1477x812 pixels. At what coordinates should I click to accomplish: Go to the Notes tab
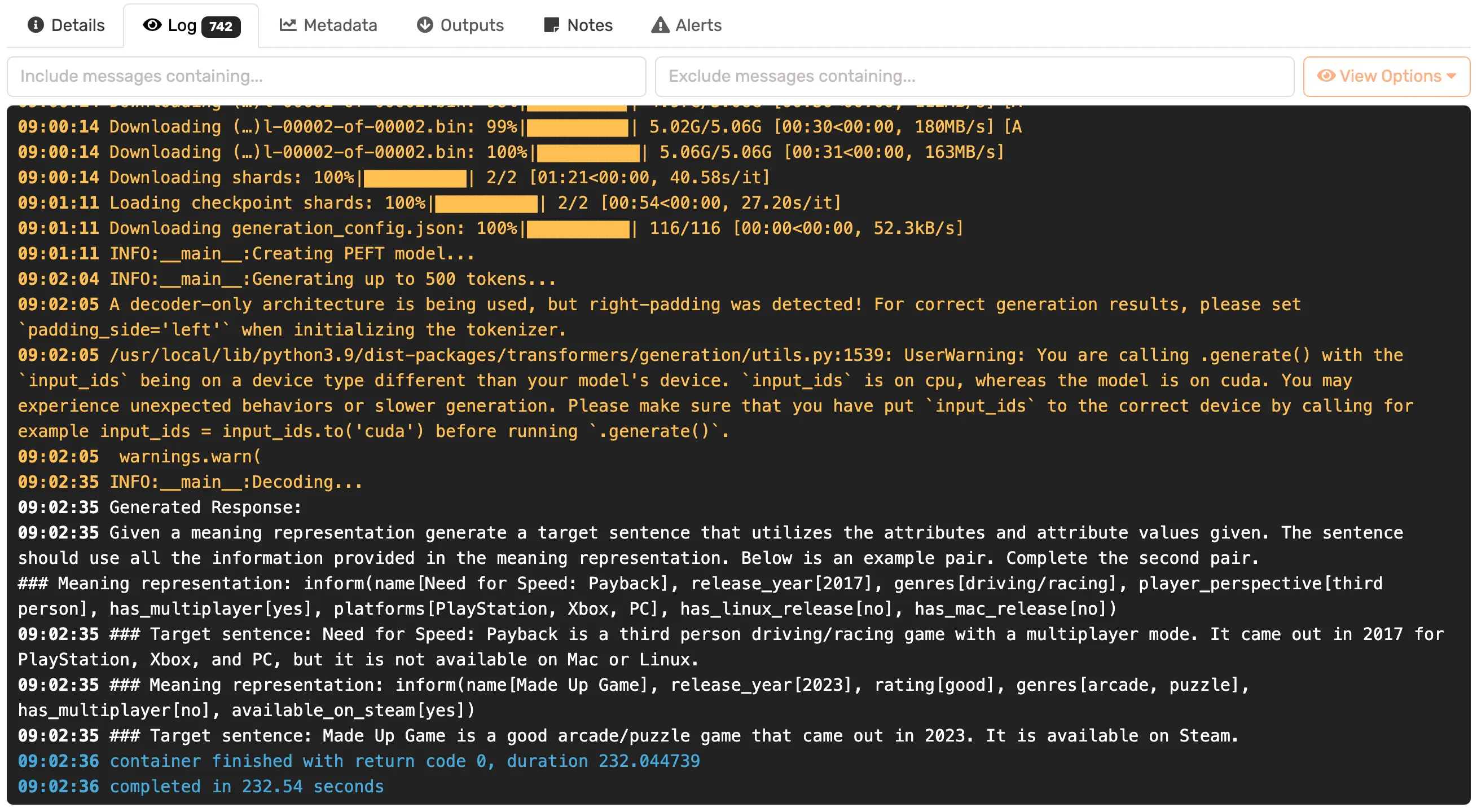[578, 25]
